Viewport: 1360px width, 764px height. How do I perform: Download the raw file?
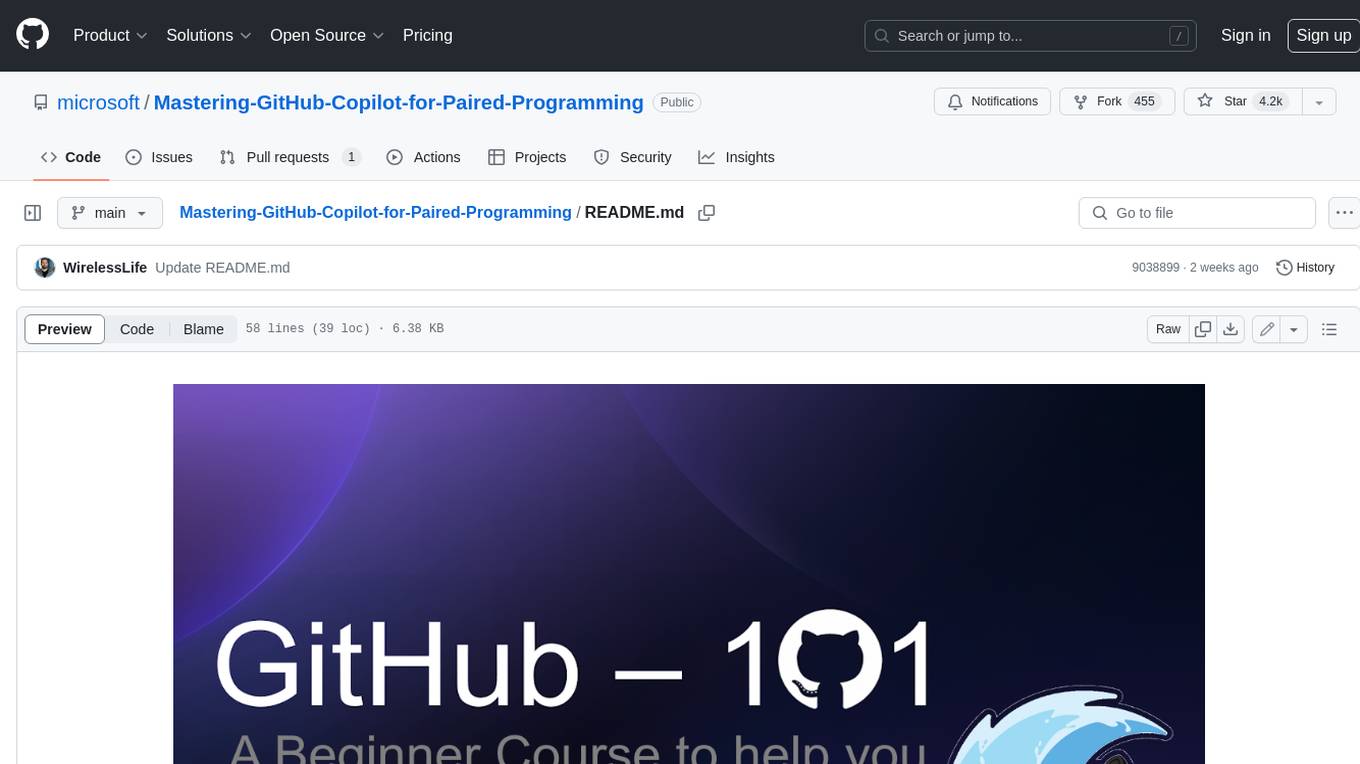(1231, 329)
